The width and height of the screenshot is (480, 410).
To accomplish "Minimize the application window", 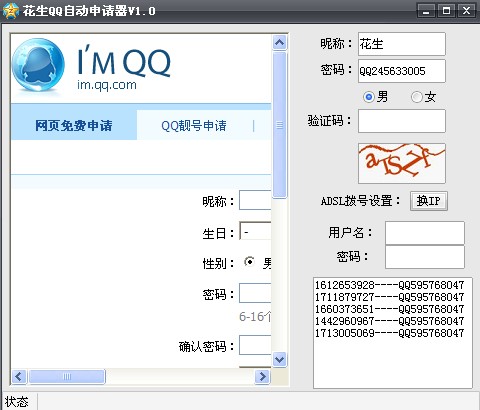I will point(426,11).
